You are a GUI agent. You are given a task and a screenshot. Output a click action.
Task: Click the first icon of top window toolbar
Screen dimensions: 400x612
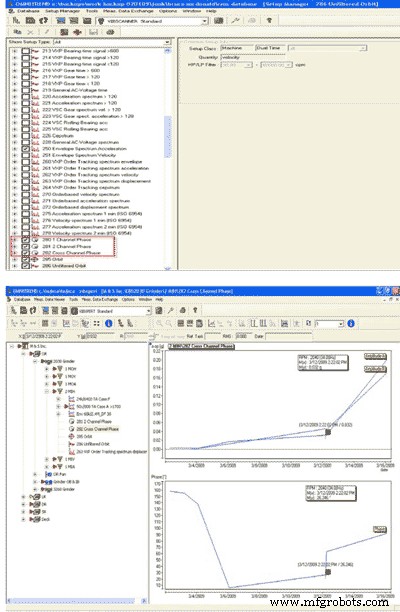click(16, 20)
